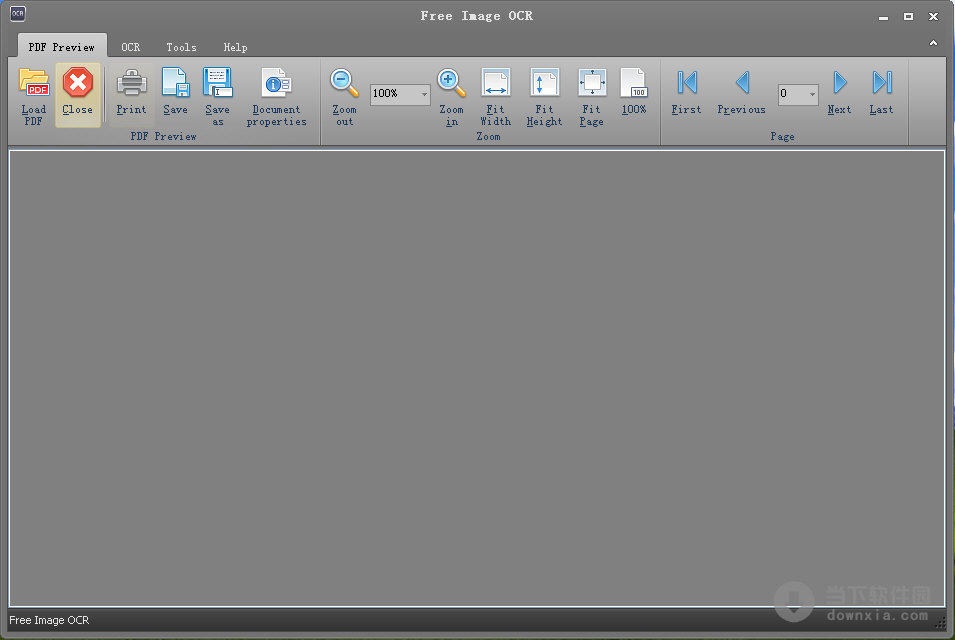Choose the Save as icon

[217, 83]
